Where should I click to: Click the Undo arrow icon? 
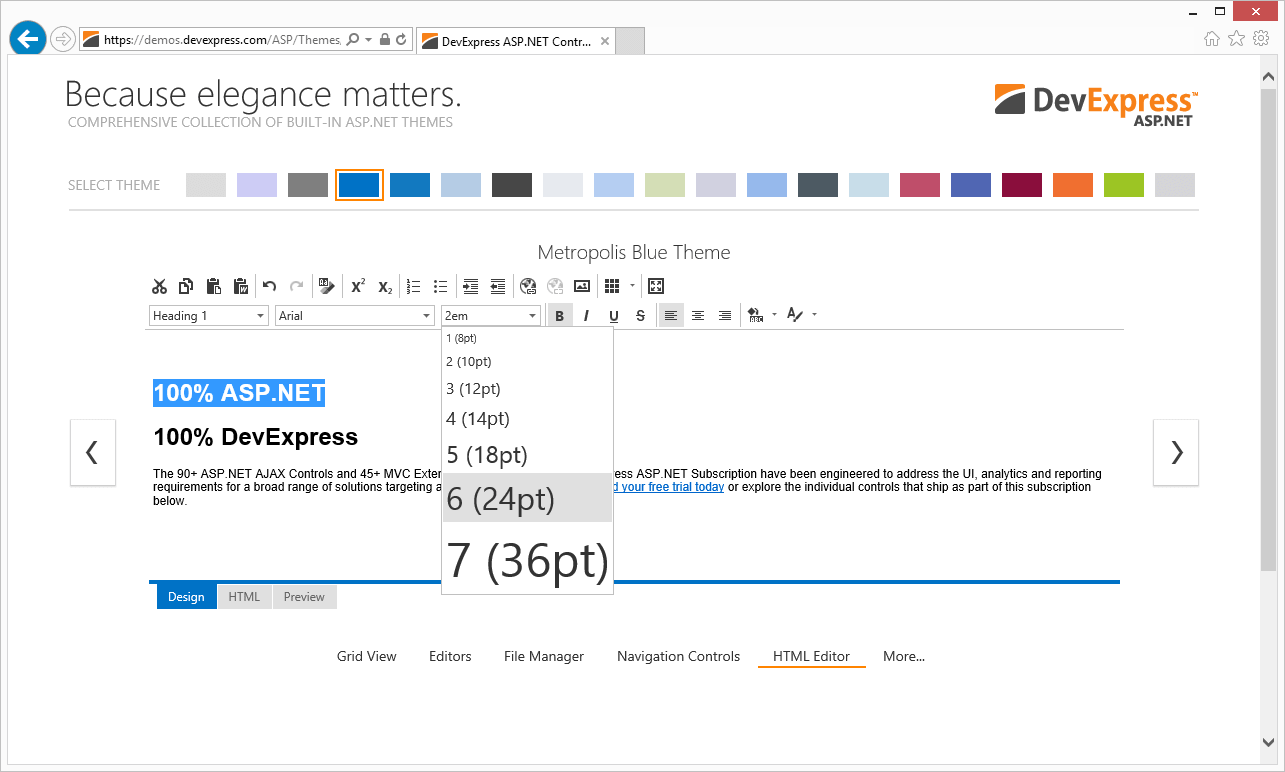269,286
